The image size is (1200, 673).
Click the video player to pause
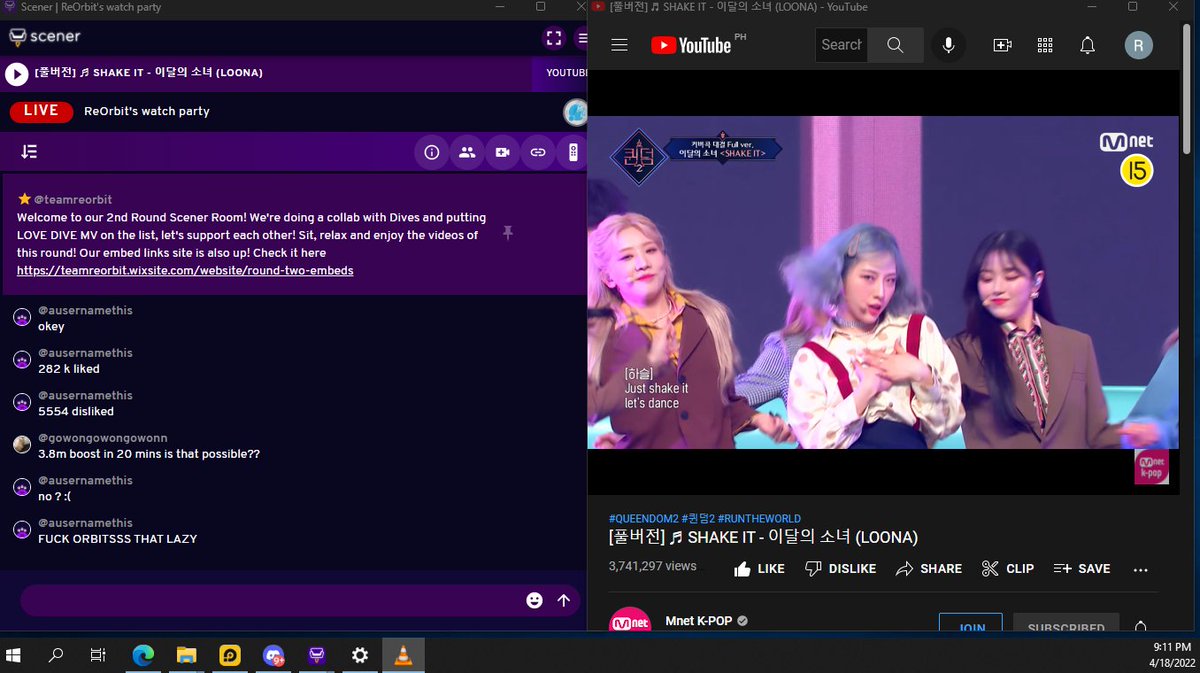tap(884, 282)
